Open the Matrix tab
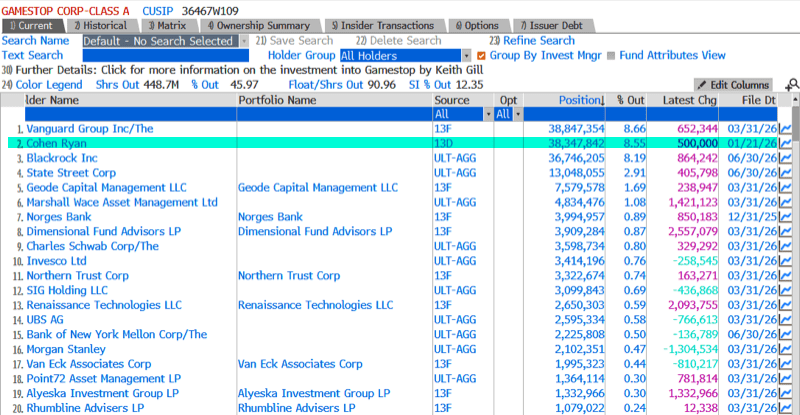The image size is (800, 415). 167,26
